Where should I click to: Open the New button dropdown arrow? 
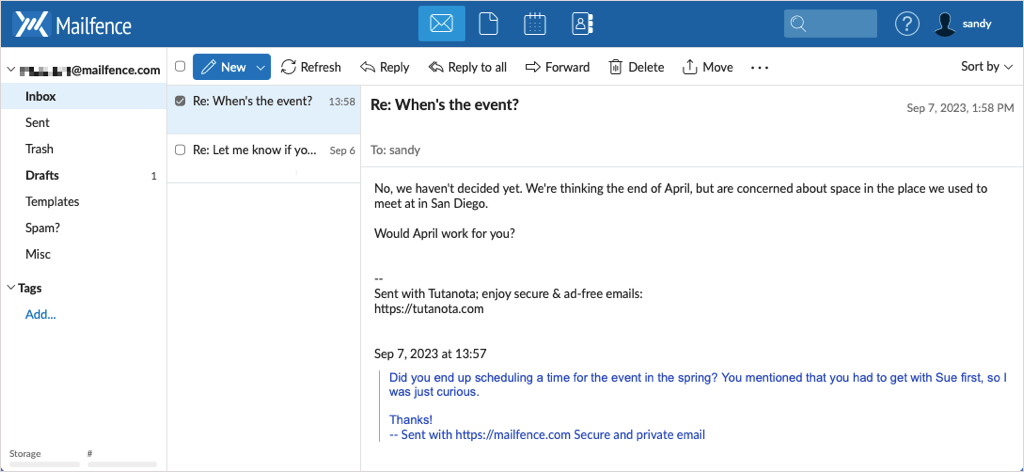260,67
